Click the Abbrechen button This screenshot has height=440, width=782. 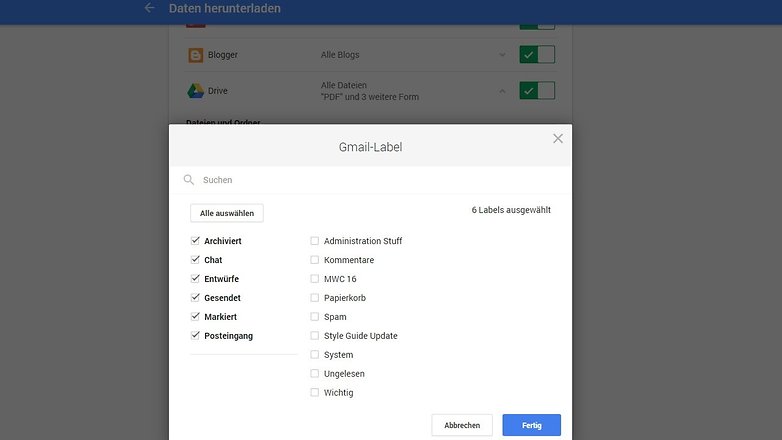[462, 425]
